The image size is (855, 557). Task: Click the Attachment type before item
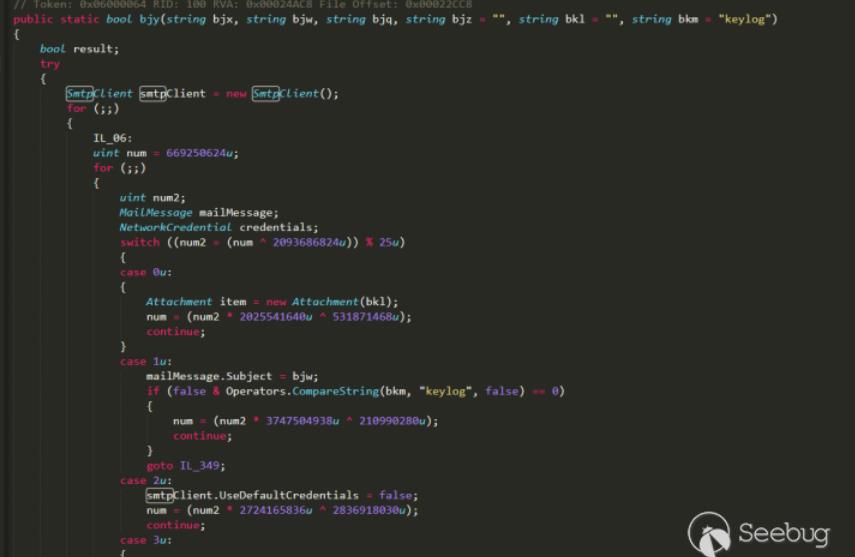pos(178,302)
